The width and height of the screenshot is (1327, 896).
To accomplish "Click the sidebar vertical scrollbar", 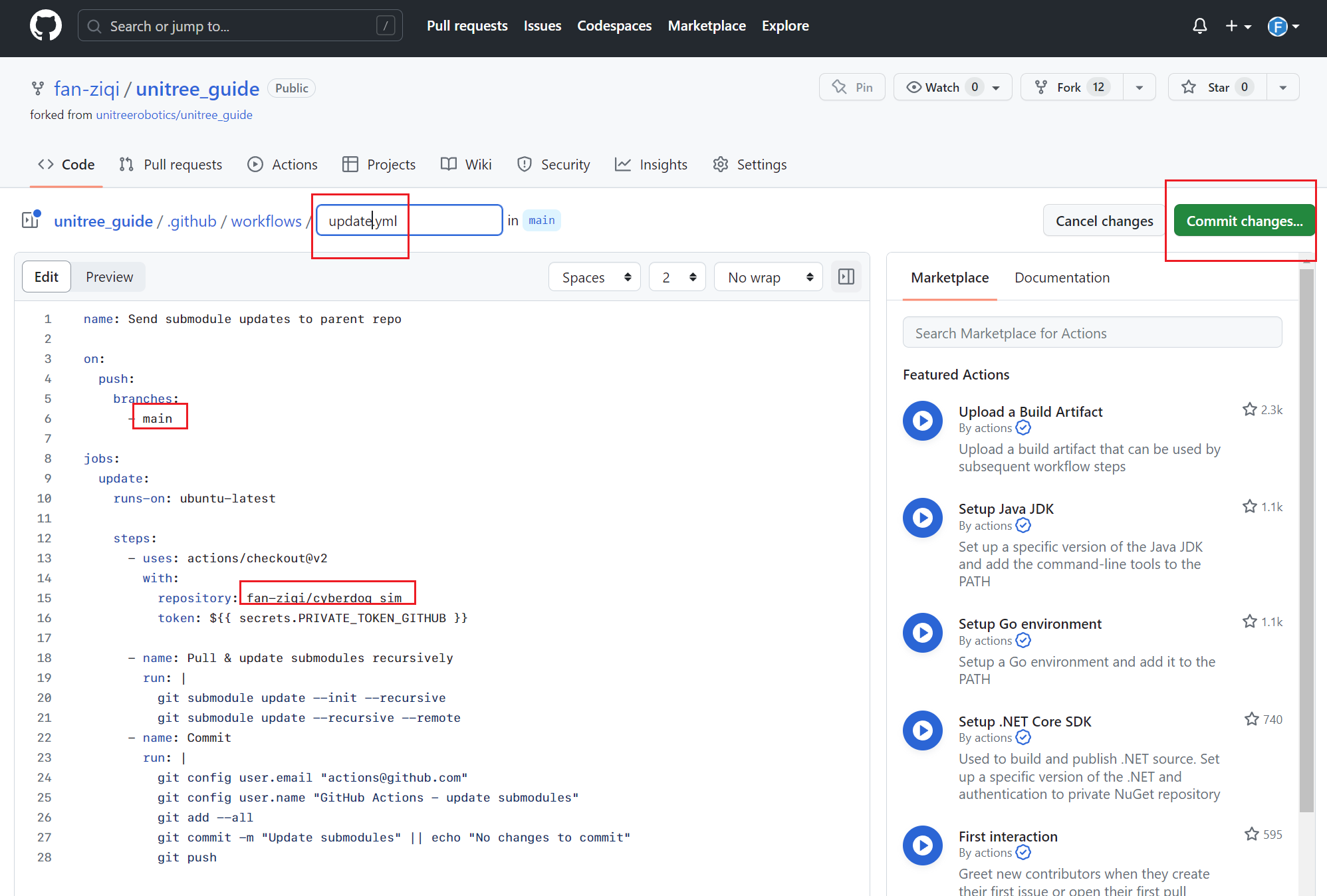I will [1307, 540].
